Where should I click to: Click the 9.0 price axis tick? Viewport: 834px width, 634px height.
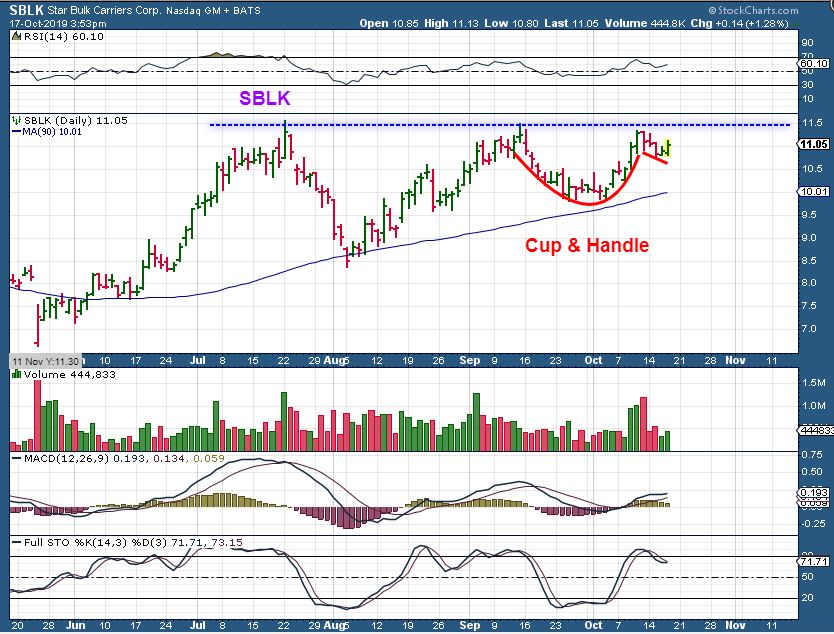coord(810,237)
